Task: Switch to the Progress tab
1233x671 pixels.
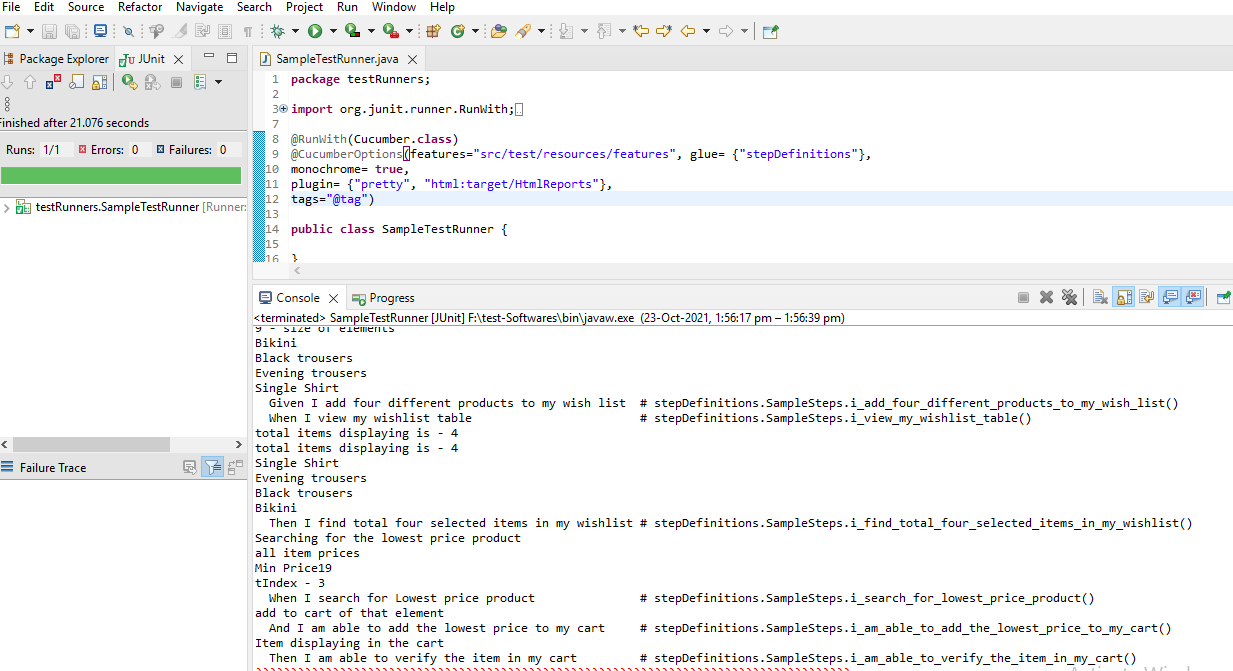Action: pos(382,298)
